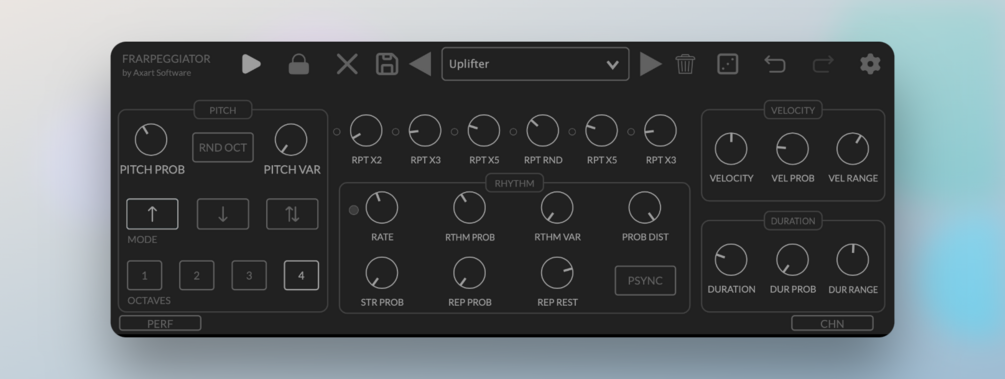Select the up arrow arpeggio mode
The height and width of the screenshot is (379, 1005).
coord(153,214)
